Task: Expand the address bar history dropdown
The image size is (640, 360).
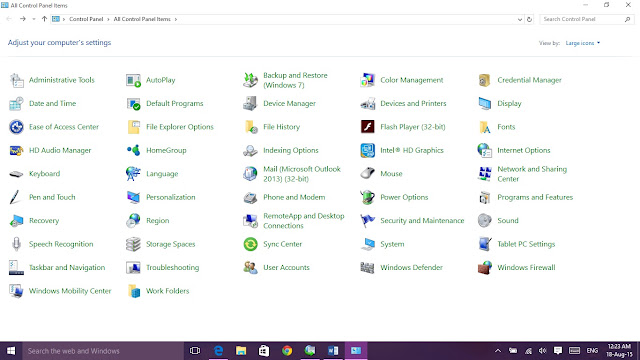Action: click(x=520, y=19)
